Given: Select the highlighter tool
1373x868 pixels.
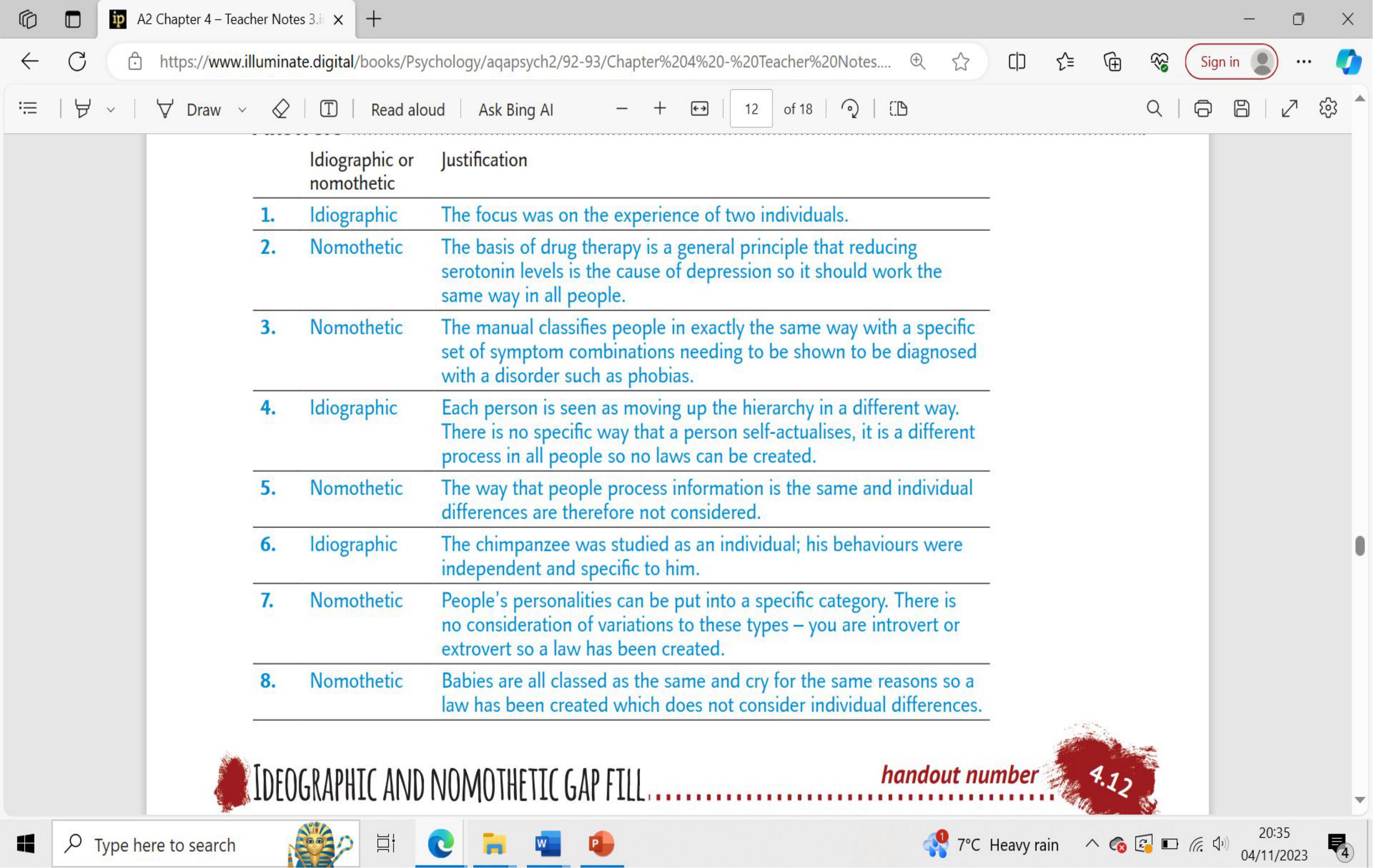Looking at the screenshot, I should (x=83, y=108).
